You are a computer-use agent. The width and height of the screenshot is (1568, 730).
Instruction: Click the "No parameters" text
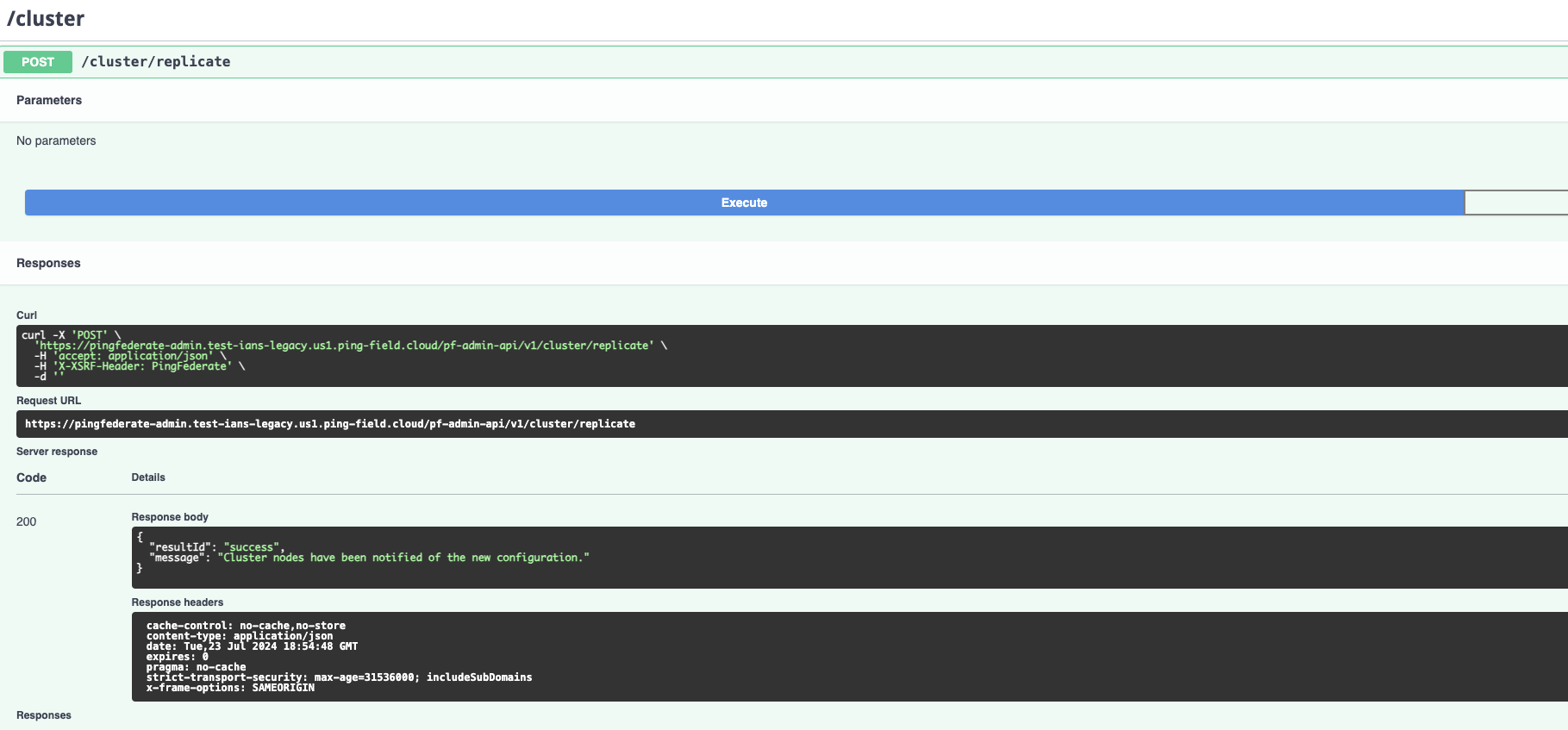pos(56,140)
